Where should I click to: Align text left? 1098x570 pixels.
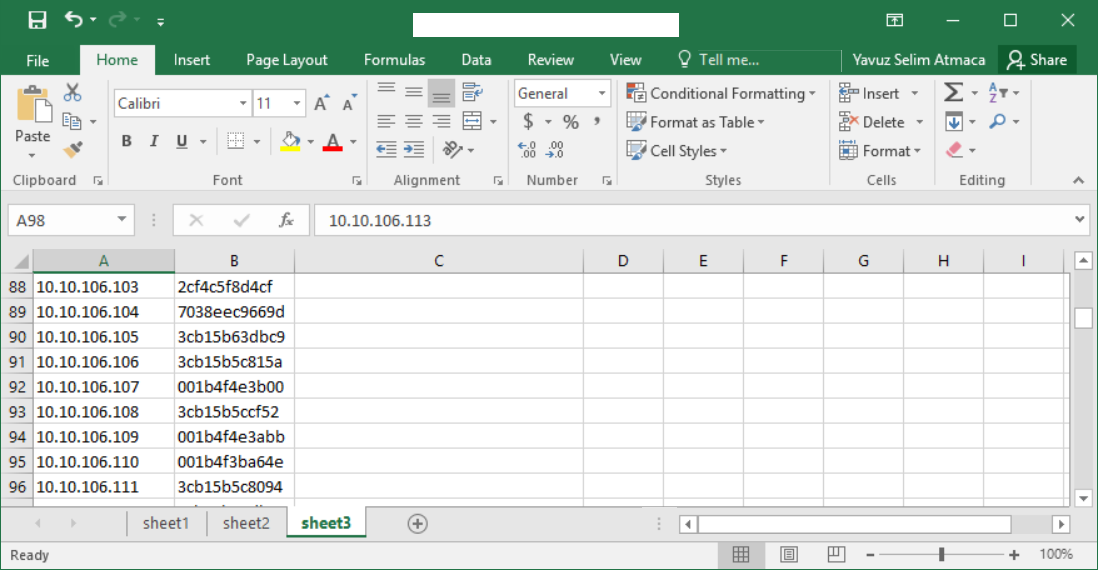[x=387, y=121]
